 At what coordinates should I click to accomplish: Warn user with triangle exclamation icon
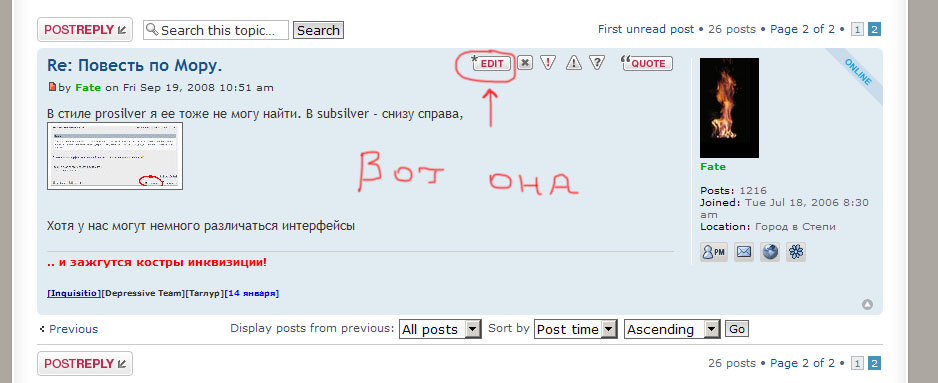click(x=574, y=62)
